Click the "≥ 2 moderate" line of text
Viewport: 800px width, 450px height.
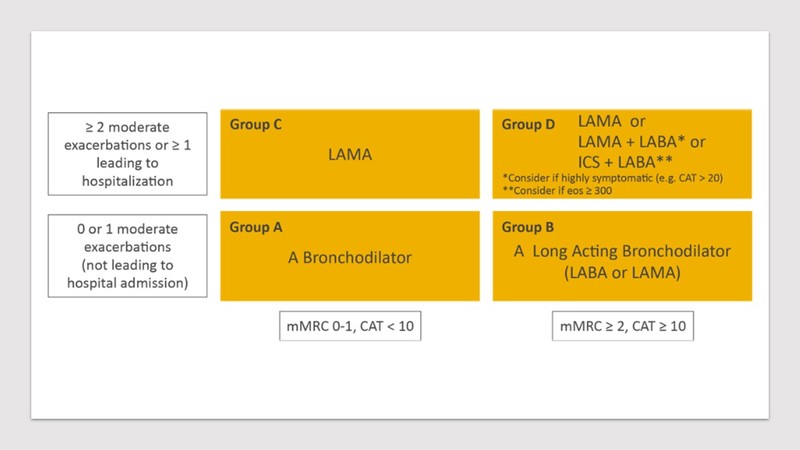coord(128,127)
